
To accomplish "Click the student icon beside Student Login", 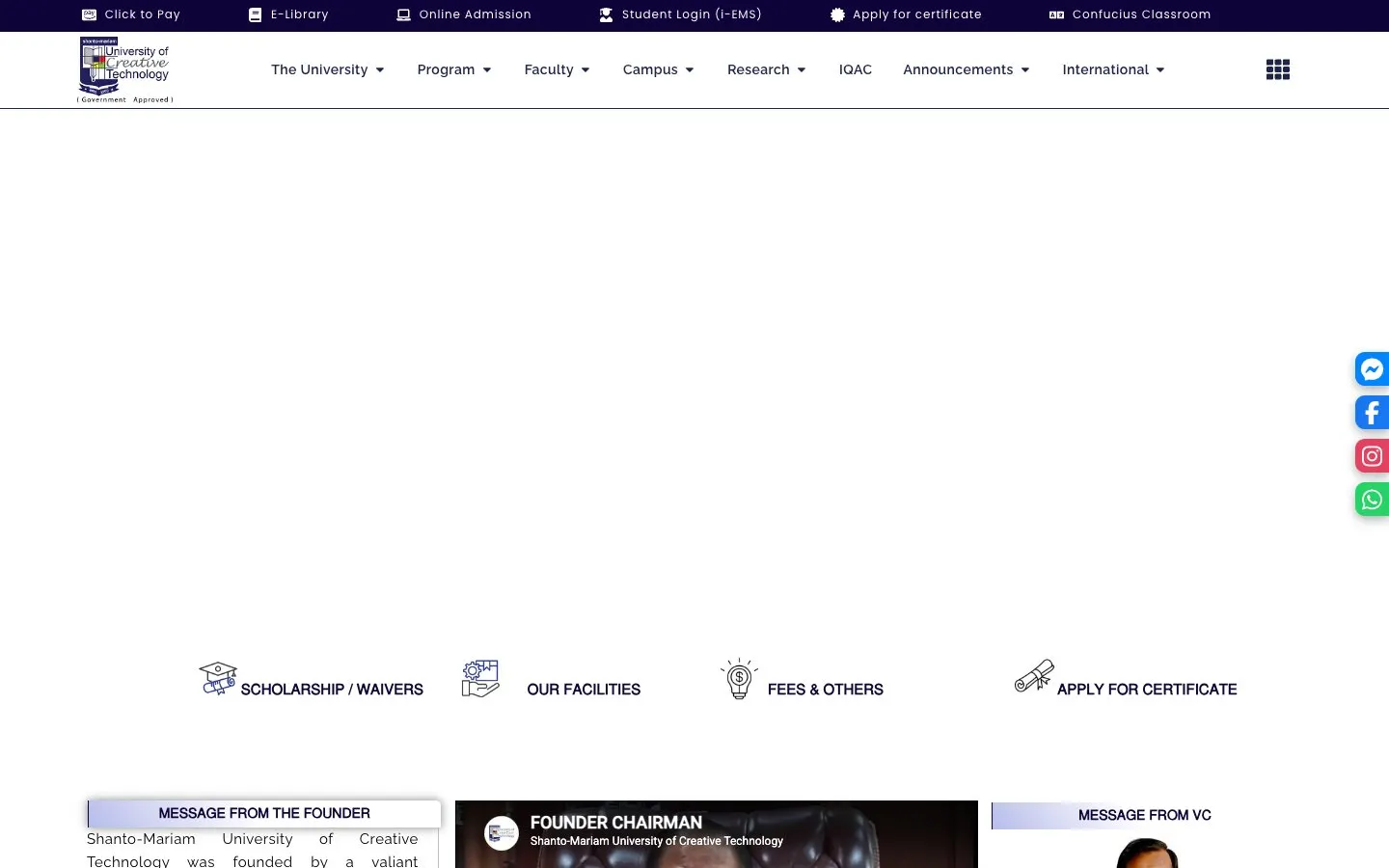I will pyautogui.click(x=606, y=14).
